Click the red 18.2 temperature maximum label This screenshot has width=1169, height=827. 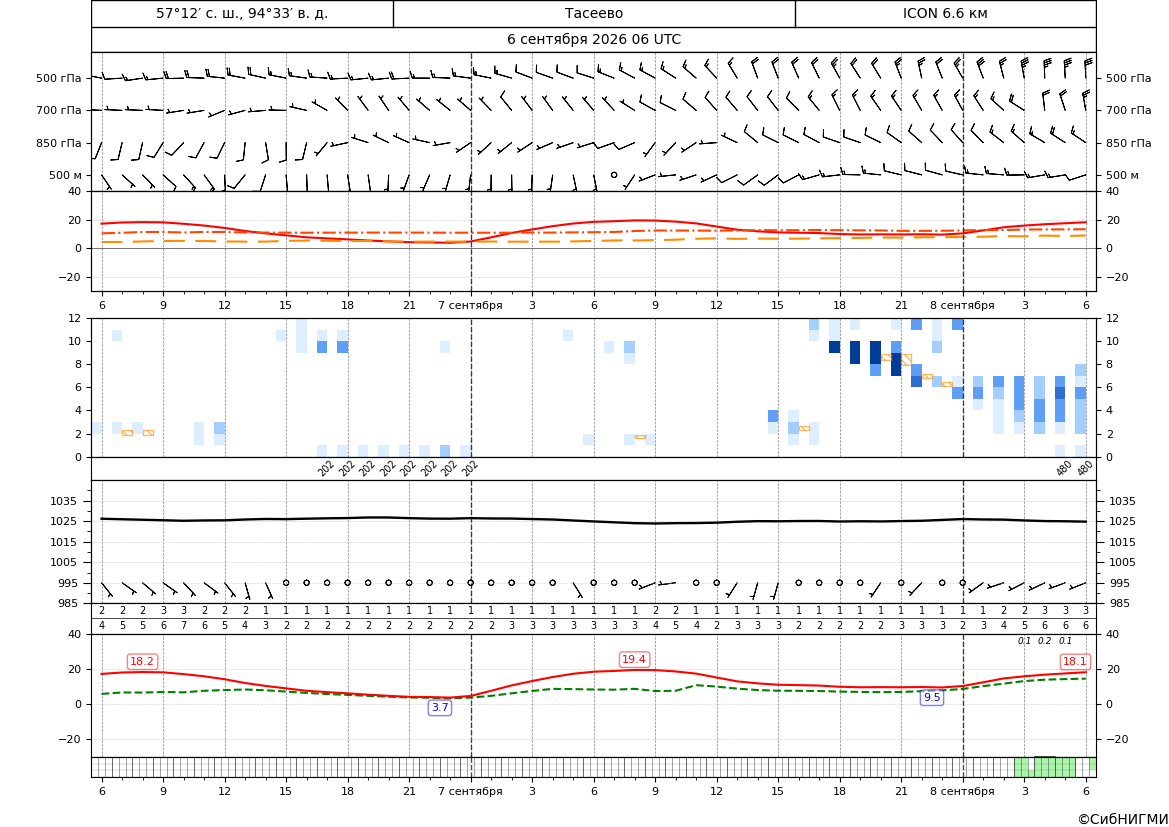pos(142,661)
